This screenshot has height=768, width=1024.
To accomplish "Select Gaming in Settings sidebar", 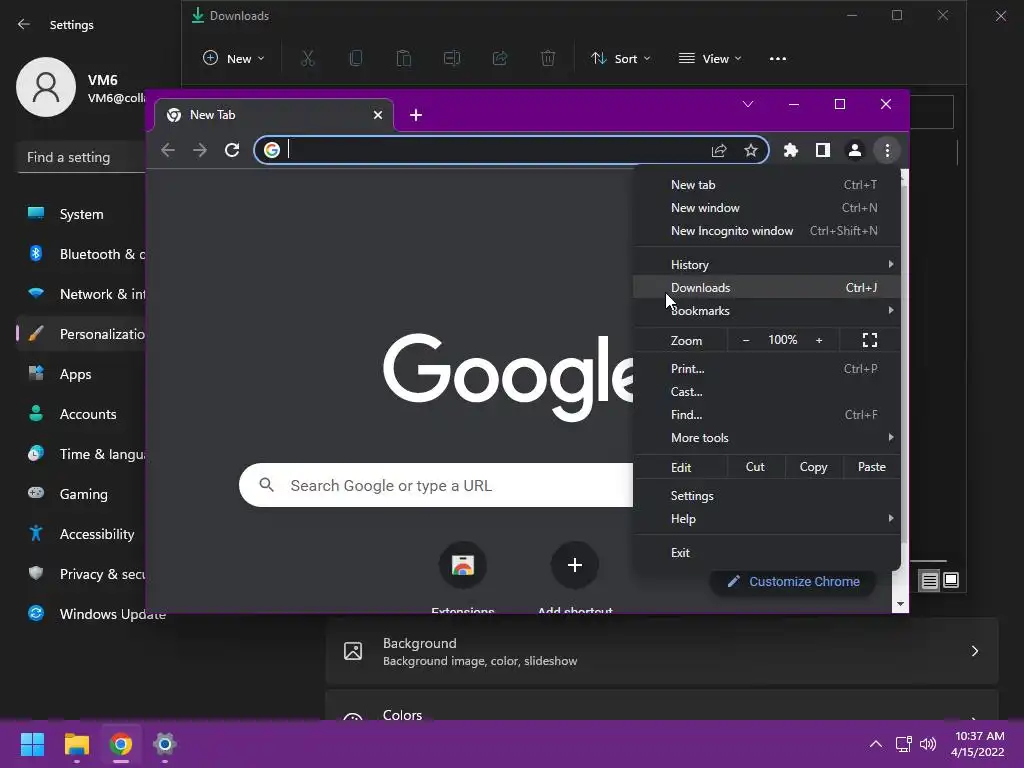I will [x=81, y=494].
